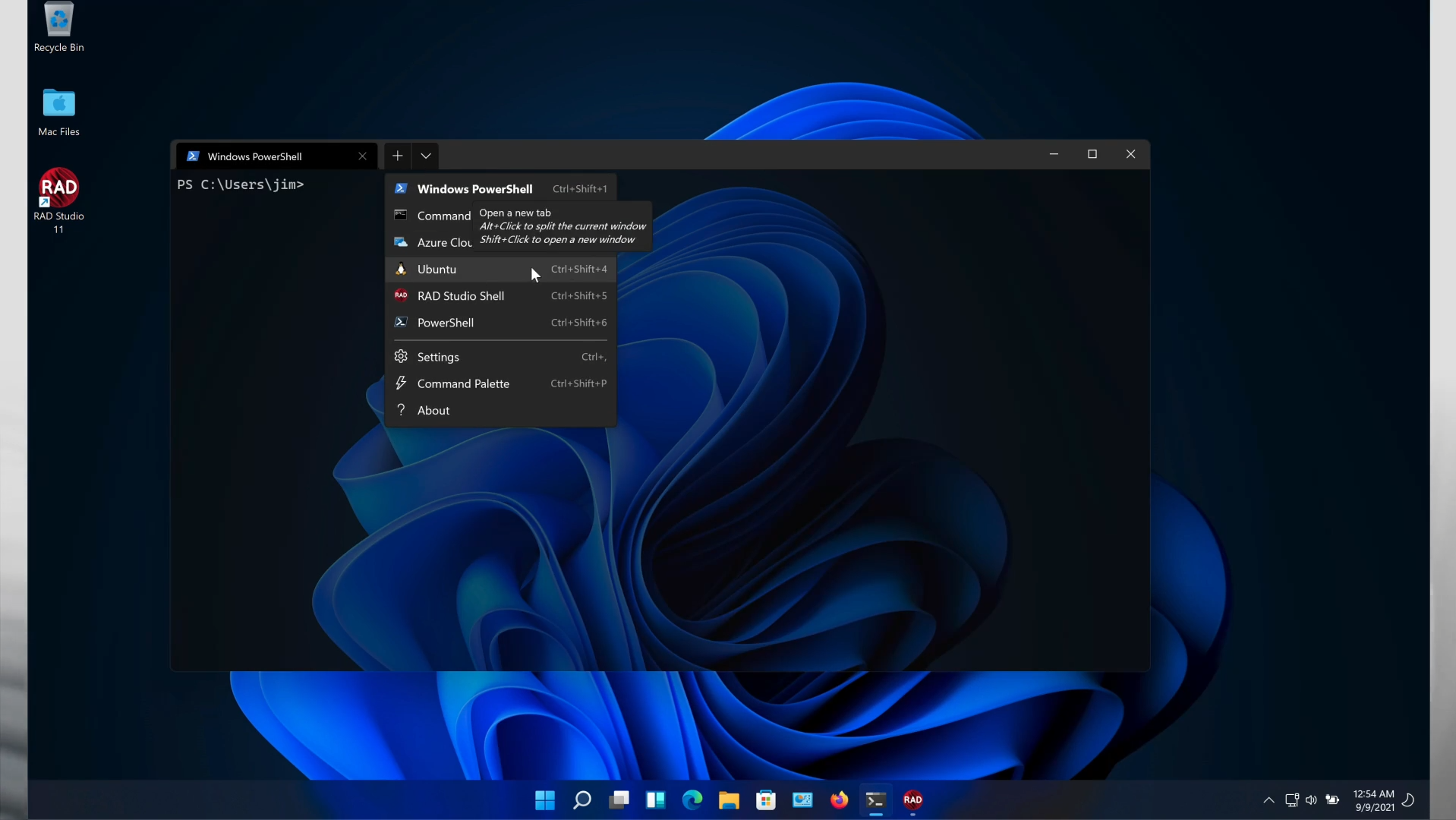Open Settings from dropdown menu
The image size is (1456, 820).
(x=500, y=357)
